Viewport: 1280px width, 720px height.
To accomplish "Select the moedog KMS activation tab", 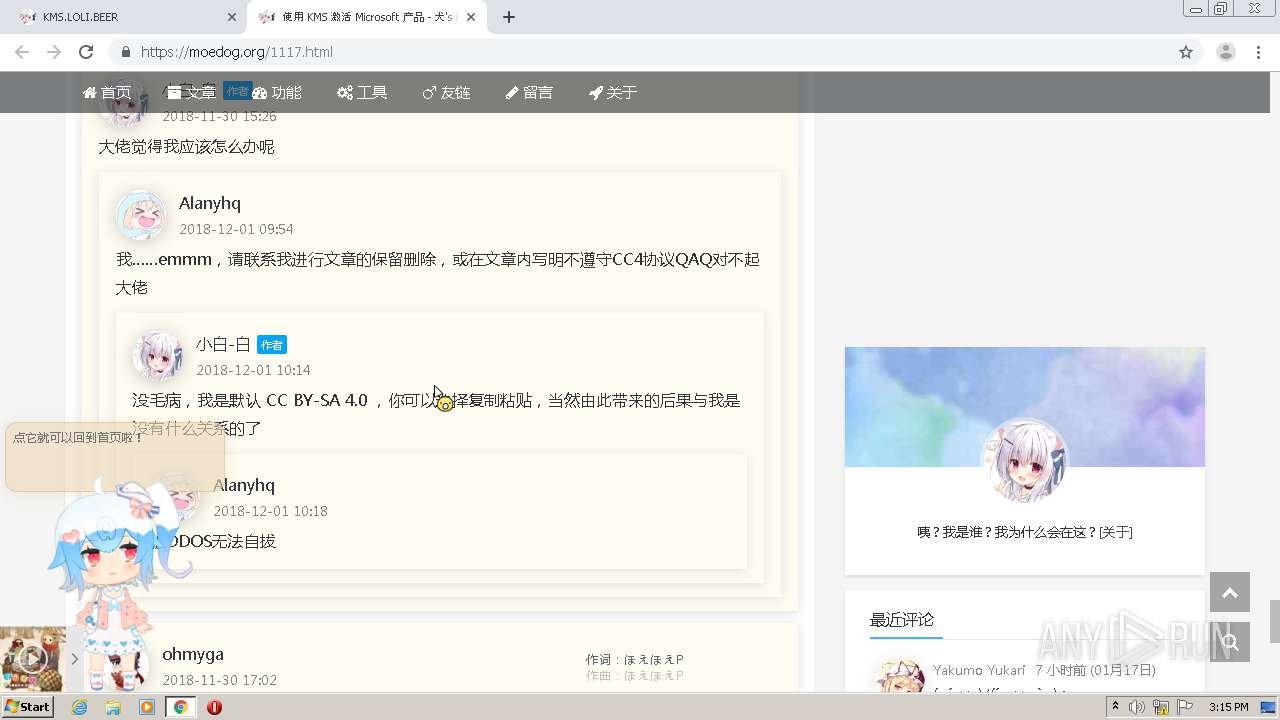I will pos(366,17).
